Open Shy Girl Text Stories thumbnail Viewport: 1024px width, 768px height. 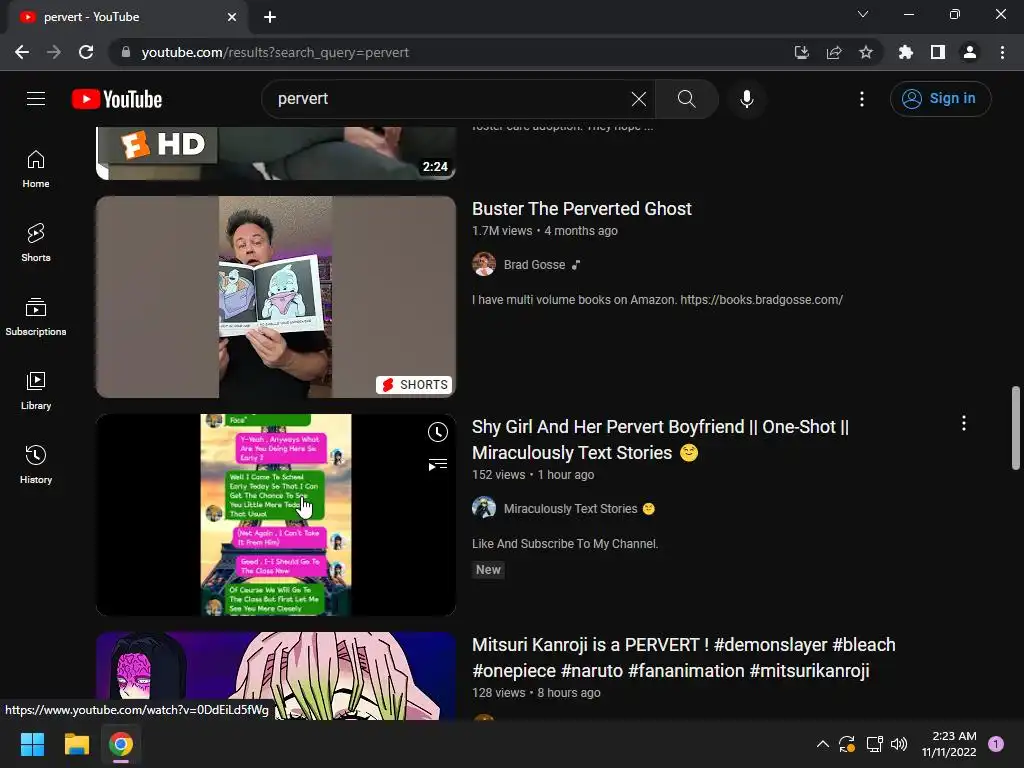pyautogui.click(x=276, y=515)
